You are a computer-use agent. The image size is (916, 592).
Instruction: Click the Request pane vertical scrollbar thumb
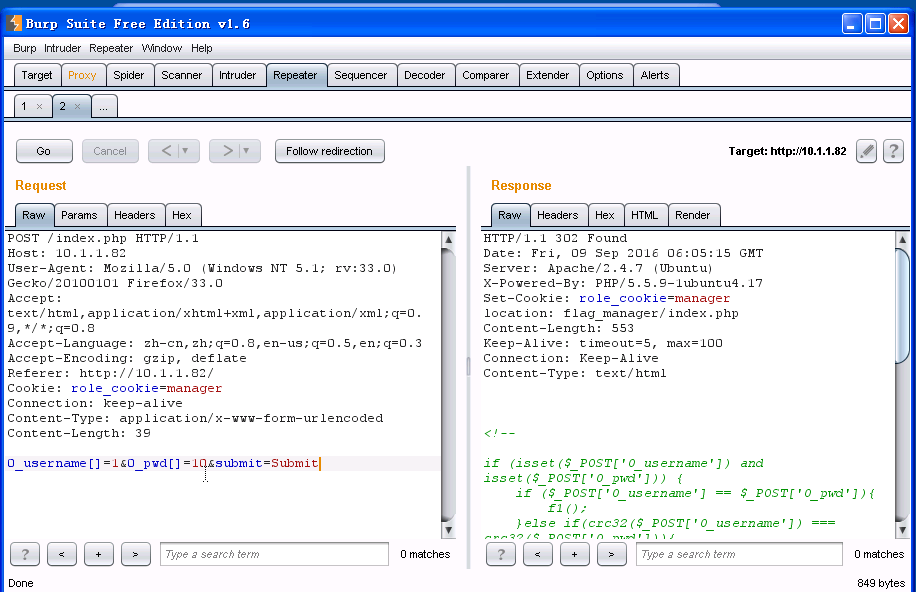(448, 385)
